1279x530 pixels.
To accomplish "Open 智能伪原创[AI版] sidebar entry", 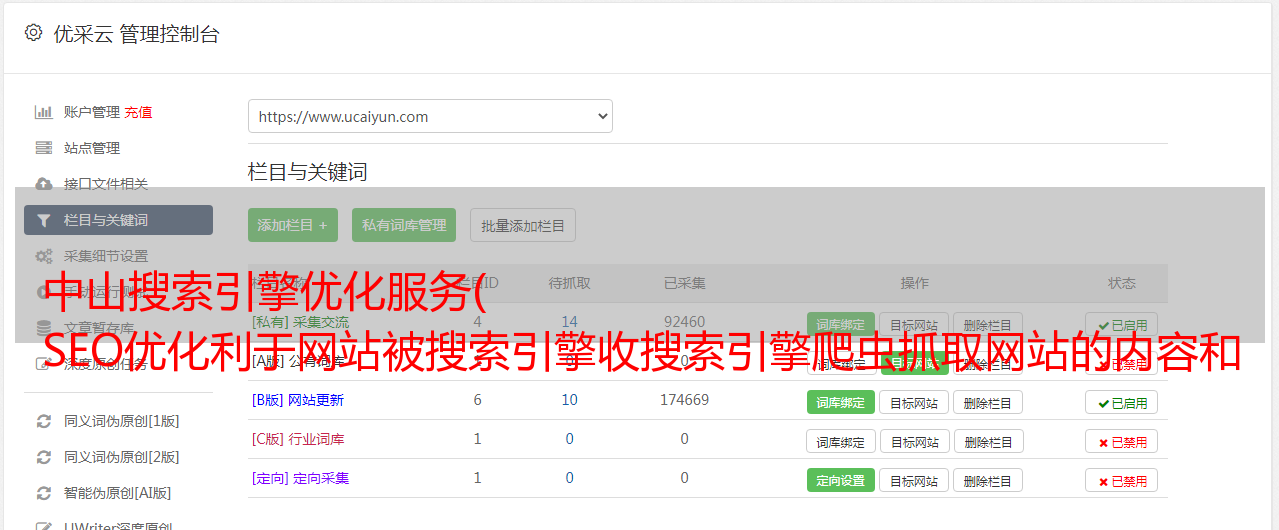I will 118,493.
